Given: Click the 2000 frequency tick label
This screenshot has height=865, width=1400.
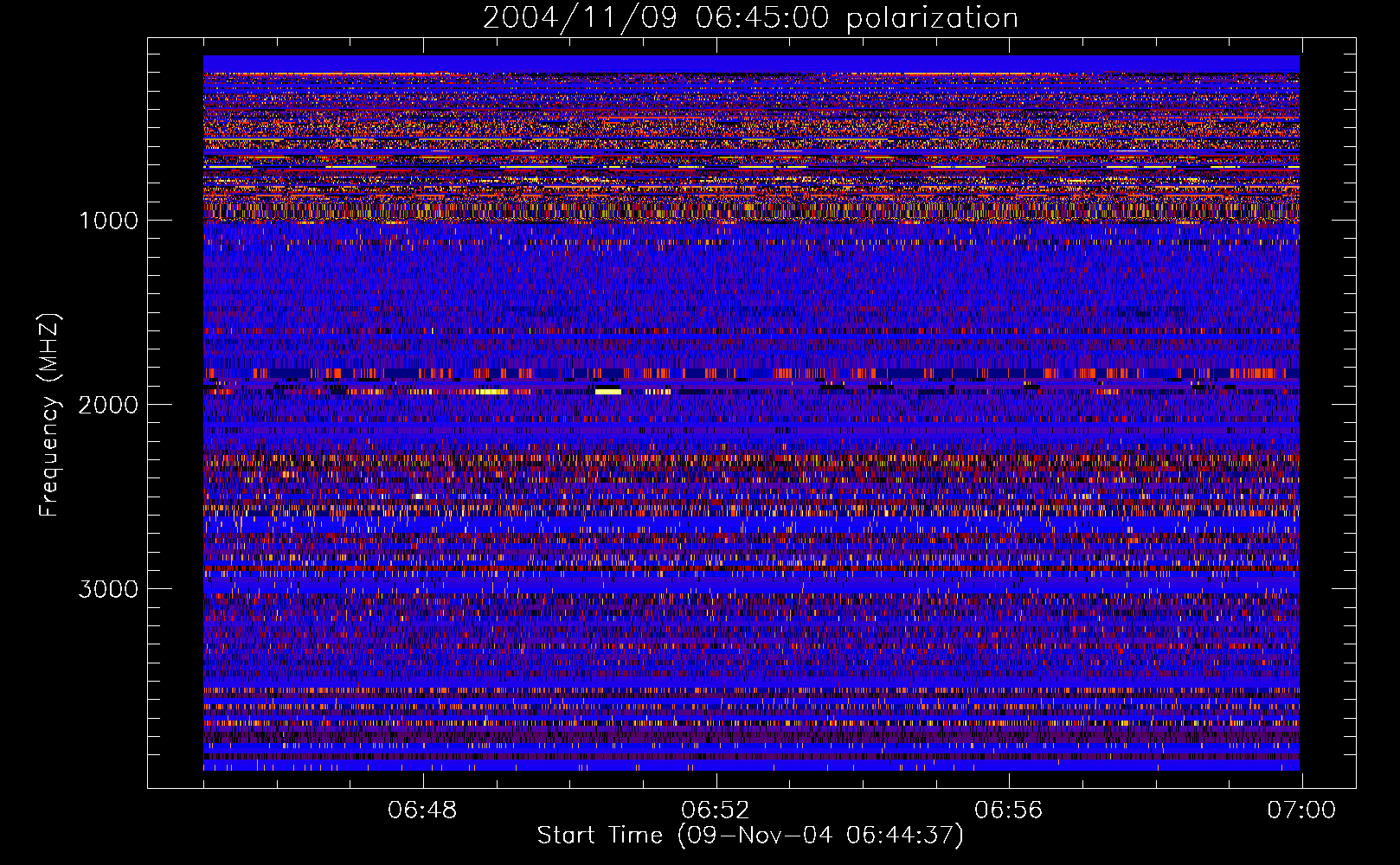Looking at the screenshot, I should [109, 405].
